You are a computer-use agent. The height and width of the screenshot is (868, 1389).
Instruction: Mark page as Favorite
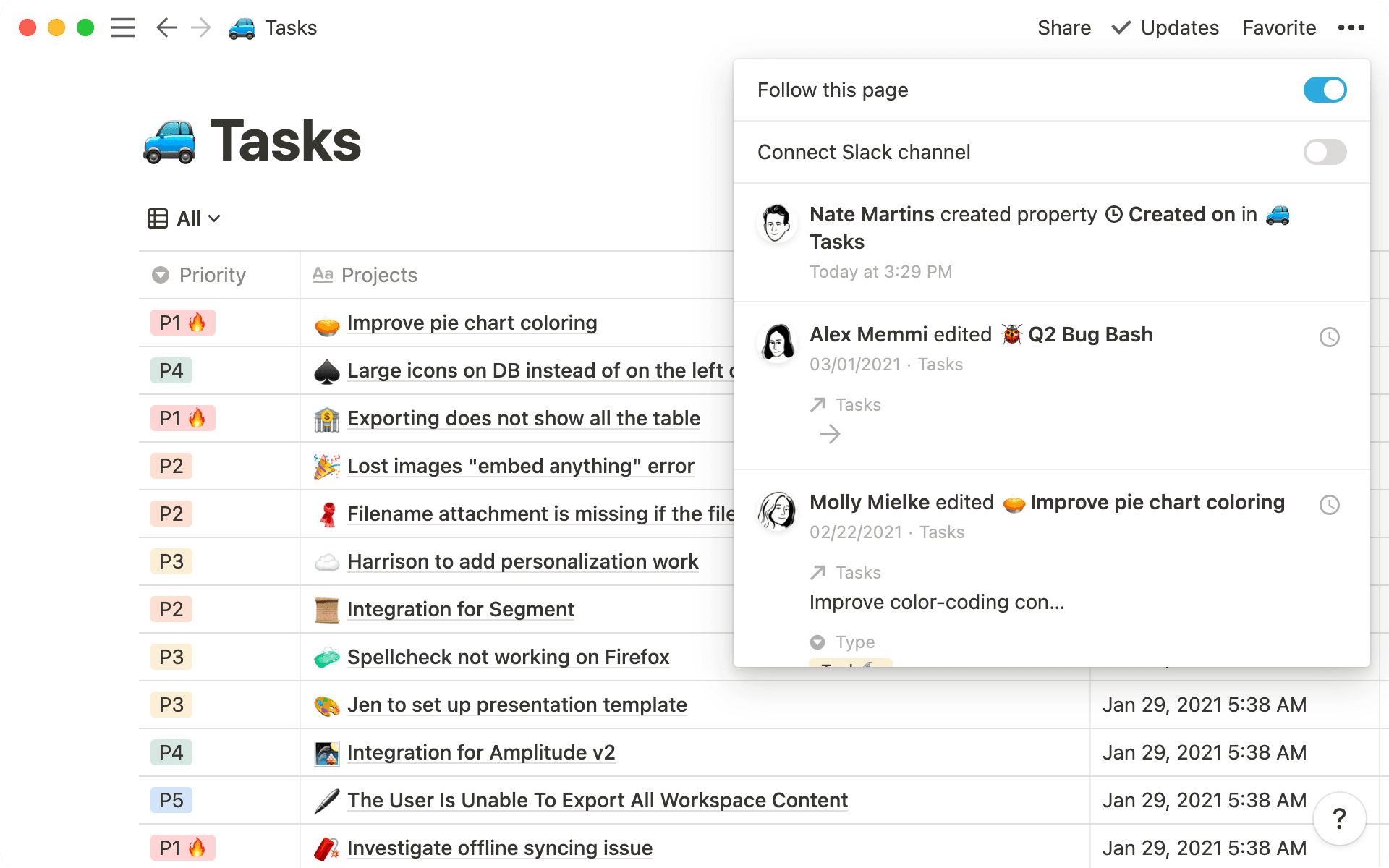(x=1278, y=27)
